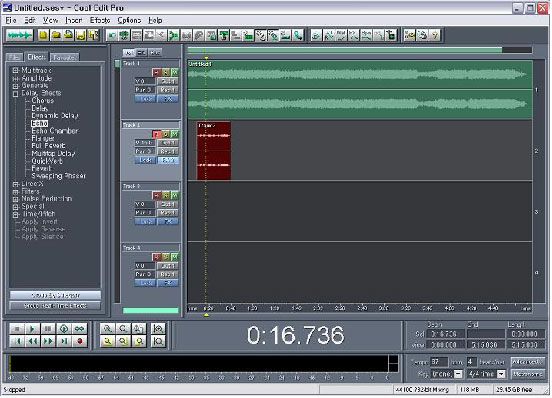Open the Key dropdown arrow
The width and height of the screenshot is (552, 398).
coord(458,374)
